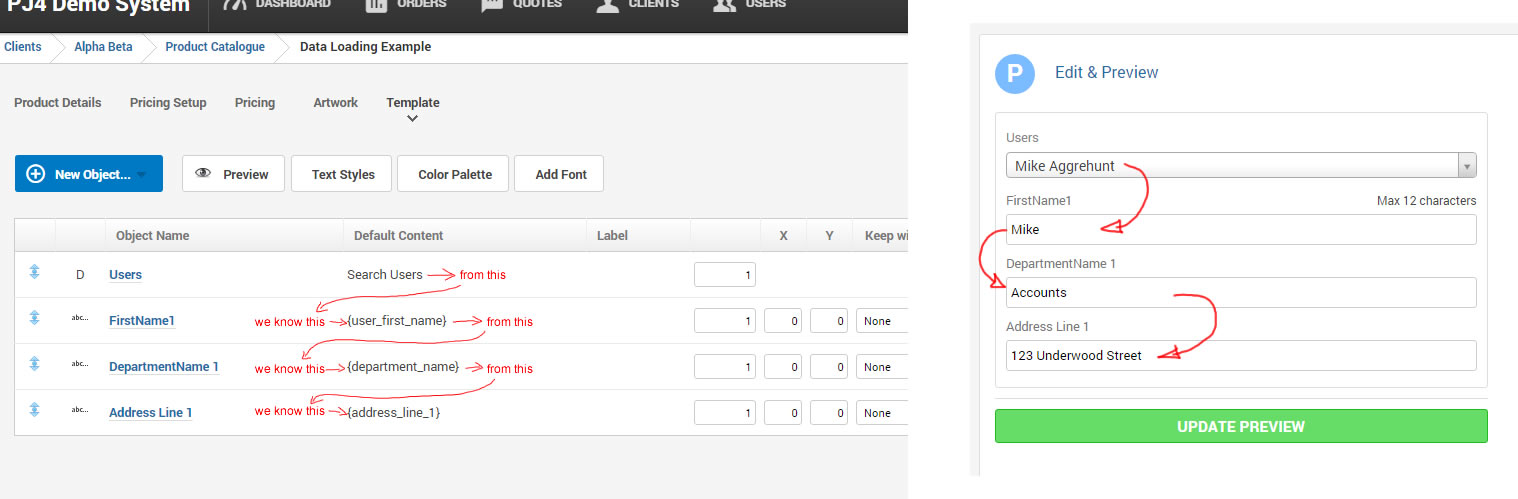The image size is (1518, 499).
Task: Open the Users dropdown showing Mike Aggrehunt
Action: coord(1241,166)
